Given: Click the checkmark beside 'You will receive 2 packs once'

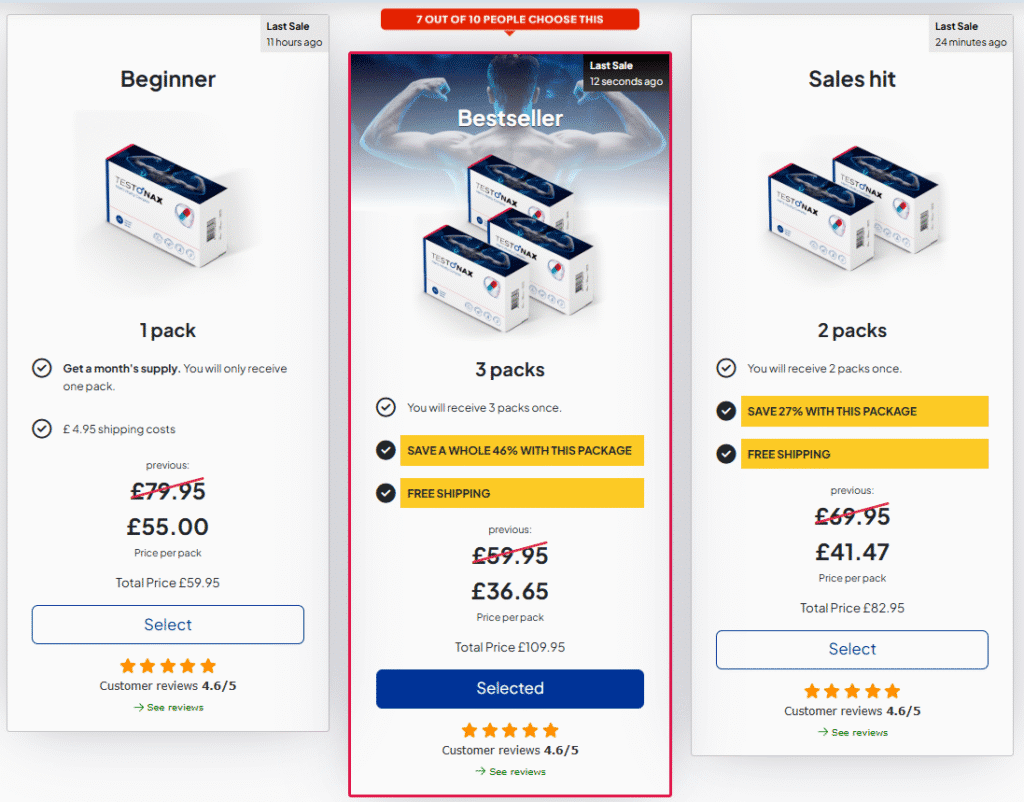Looking at the screenshot, I should (x=727, y=368).
